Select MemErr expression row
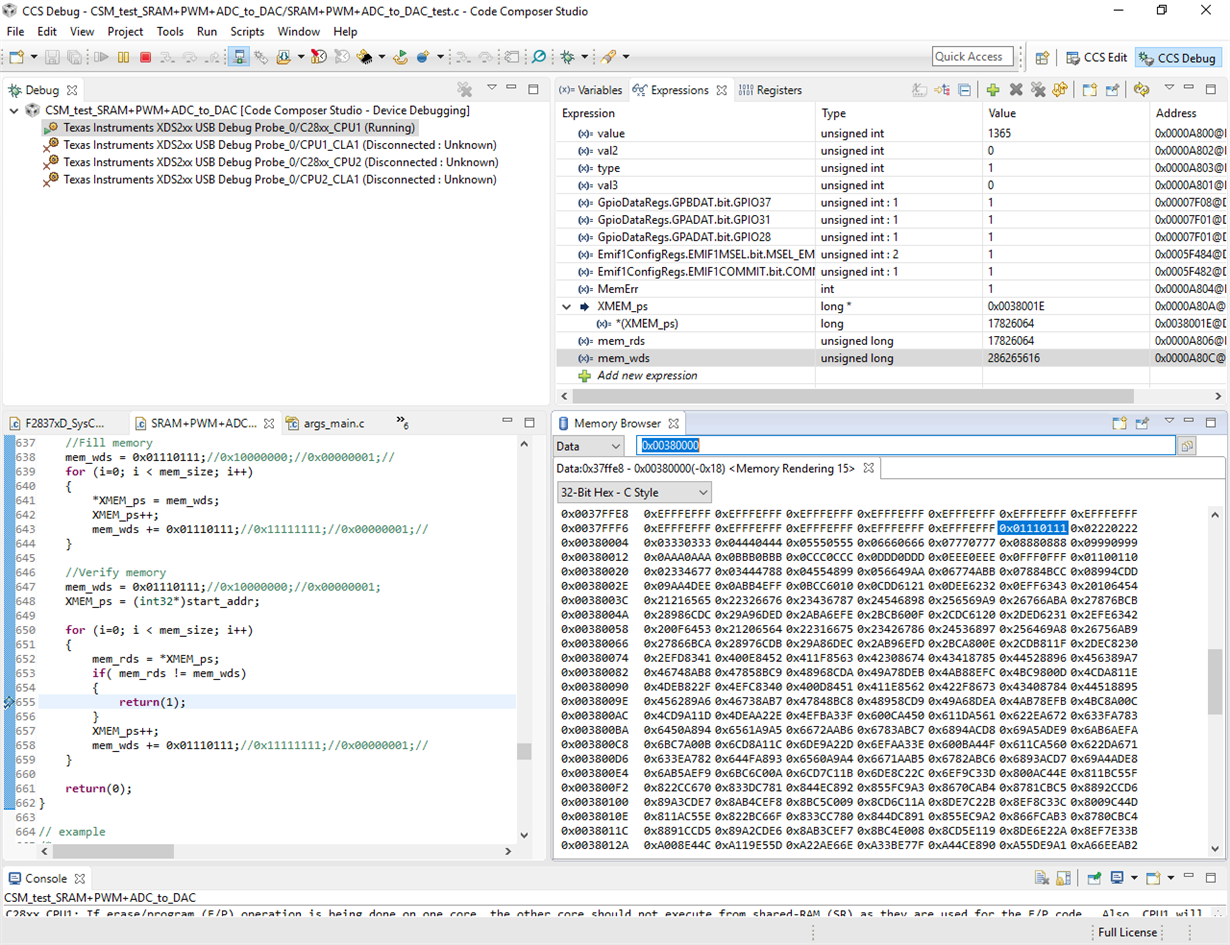Image resolution: width=1230 pixels, height=945 pixels. coord(890,288)
